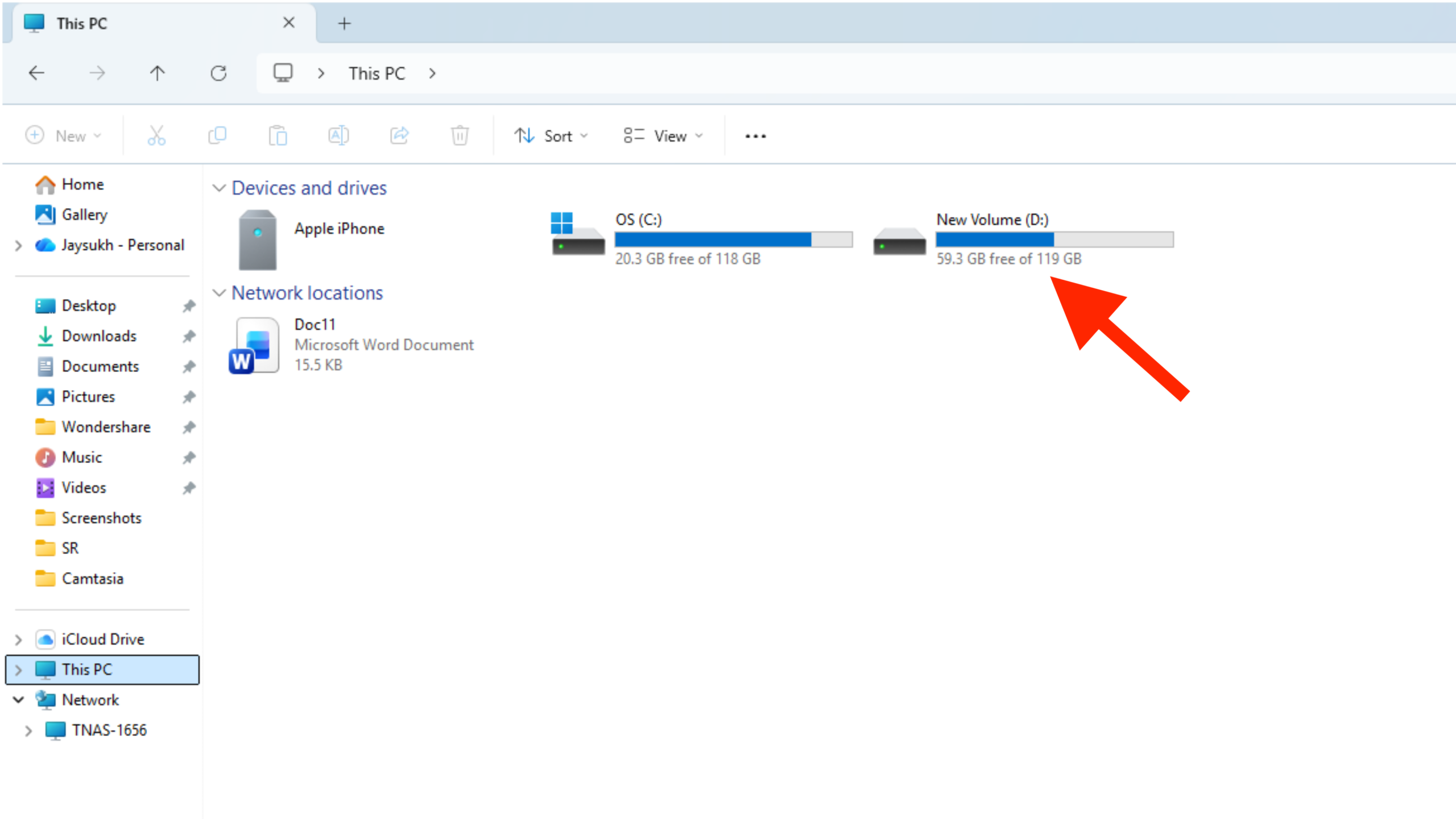The image size is (1456, 819).
Task: Click the Rename icon in toolbar
Action: click(x=338, y=135)
